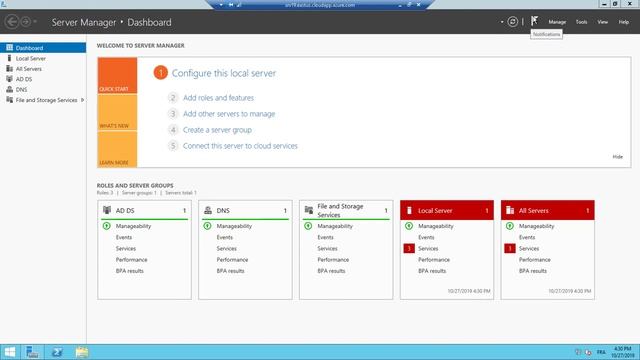Open the Local Server tile header

click(447, 211)
